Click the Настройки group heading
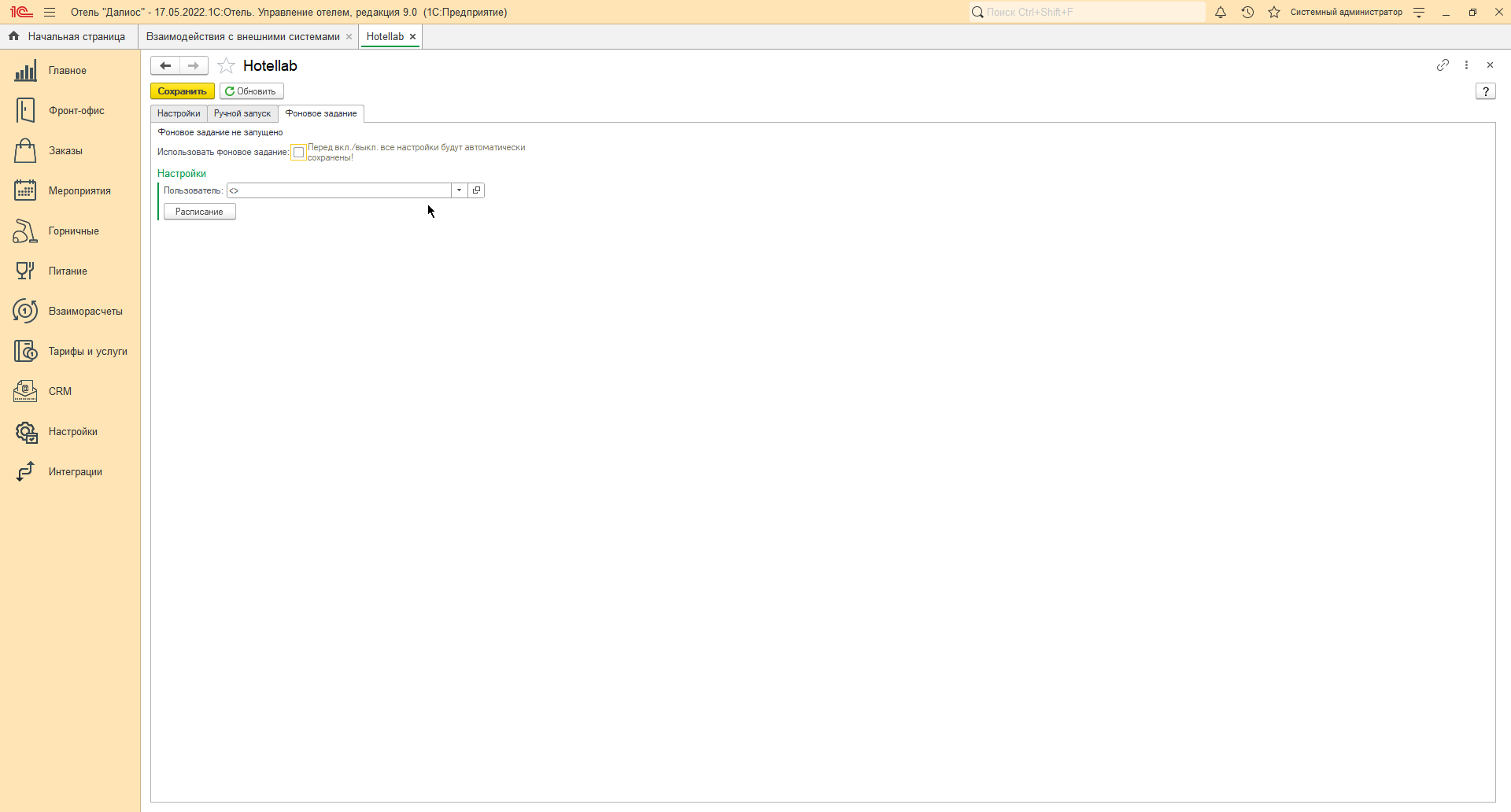Screen dimensions: 1511x812 (182, 173)
